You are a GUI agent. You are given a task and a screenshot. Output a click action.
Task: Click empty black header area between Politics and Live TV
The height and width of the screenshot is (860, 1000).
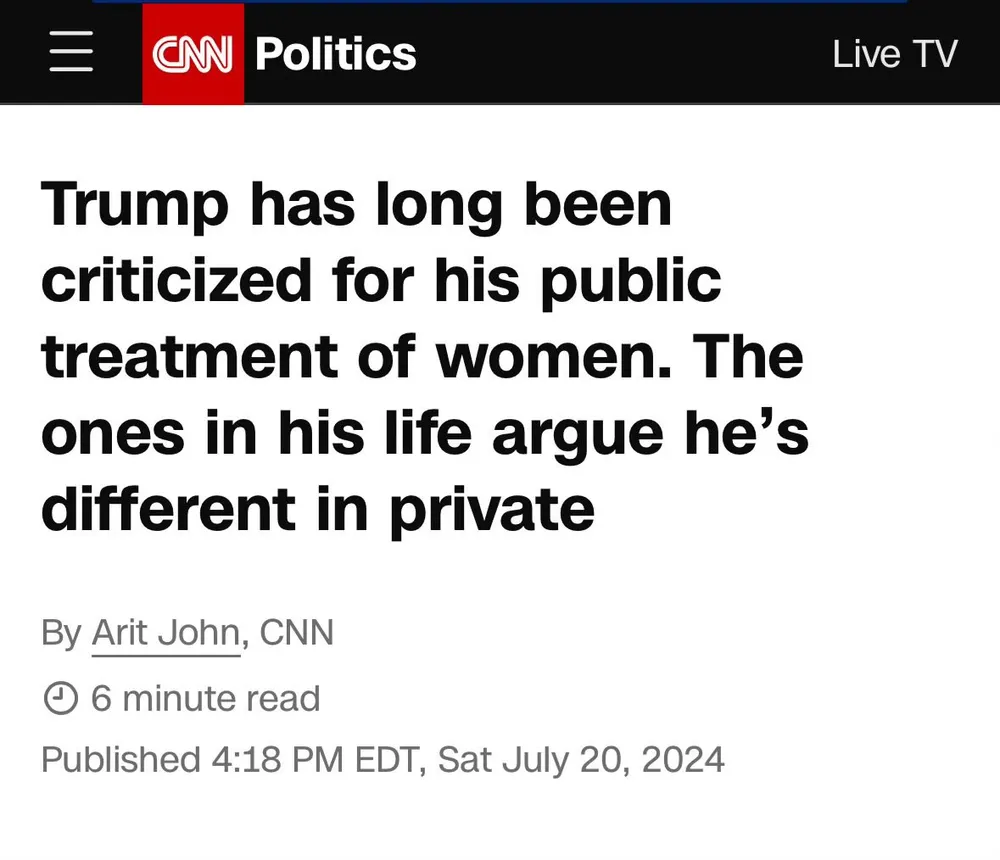coord(620,54)
